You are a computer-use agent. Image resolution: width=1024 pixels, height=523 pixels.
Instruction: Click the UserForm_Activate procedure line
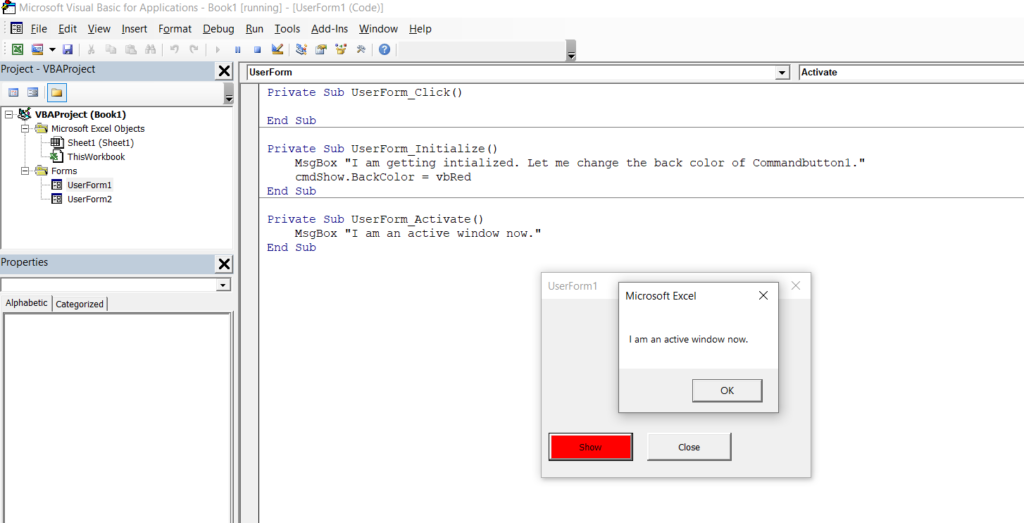click(x=376, y=219)
